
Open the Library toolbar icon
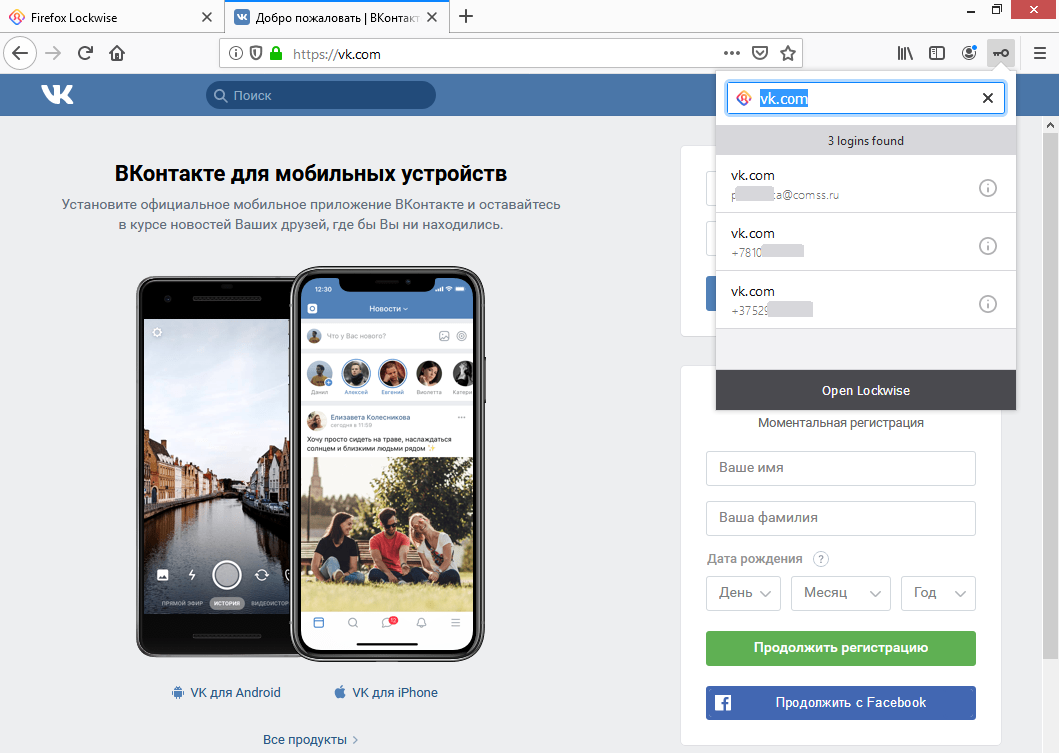coord(905,53)
